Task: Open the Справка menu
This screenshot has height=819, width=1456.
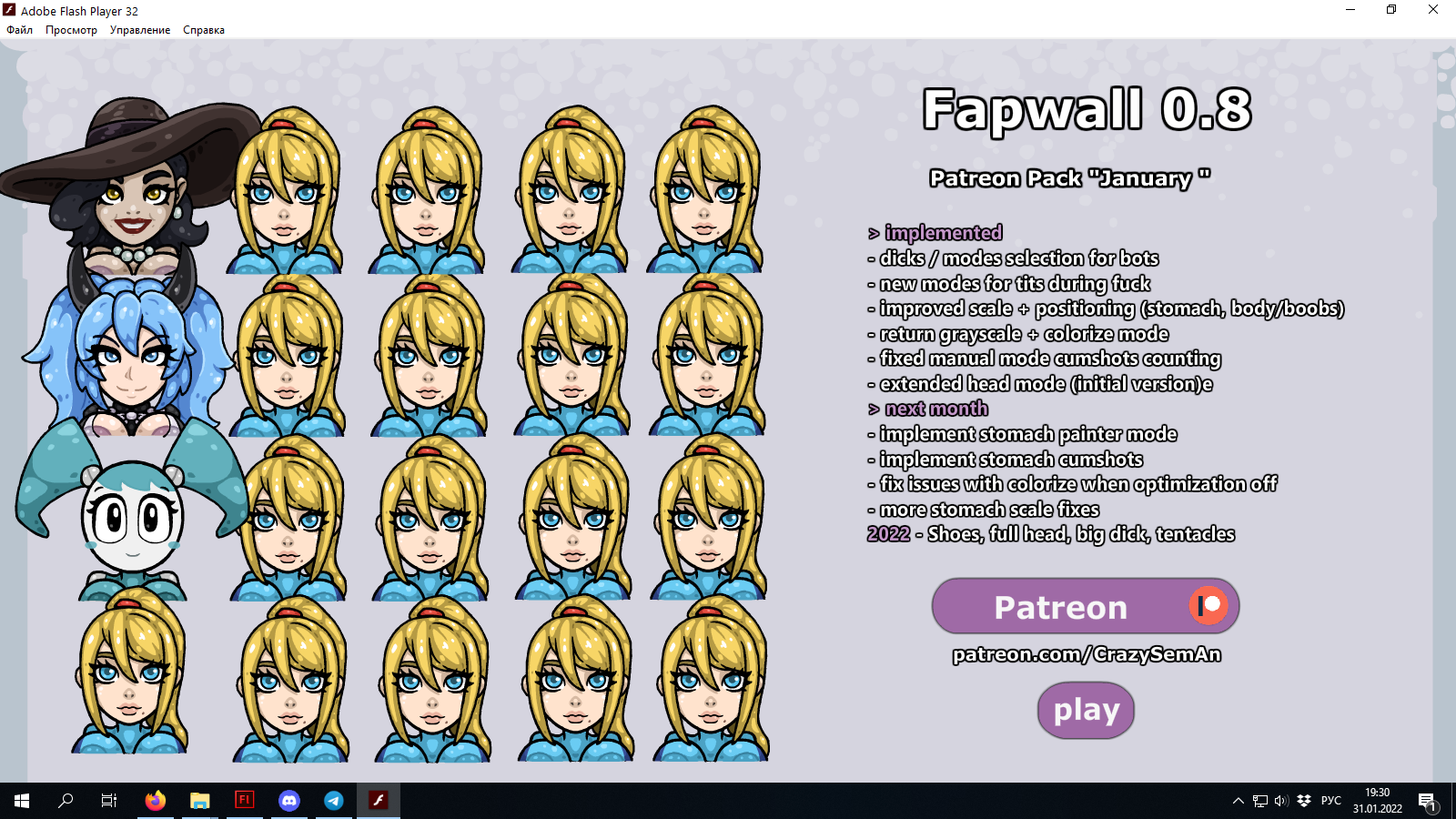Action: [204, 30]
